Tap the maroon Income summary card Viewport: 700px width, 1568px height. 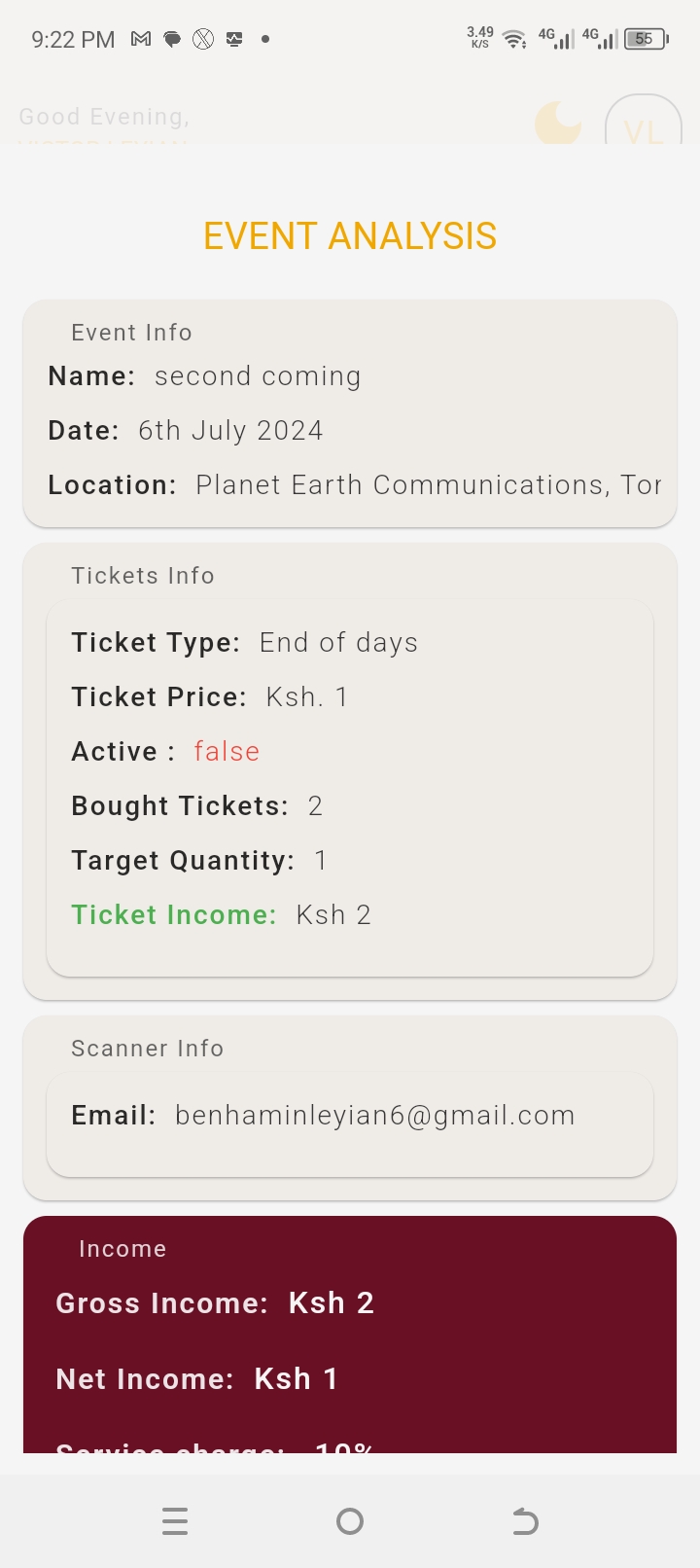click(350, 1342)
